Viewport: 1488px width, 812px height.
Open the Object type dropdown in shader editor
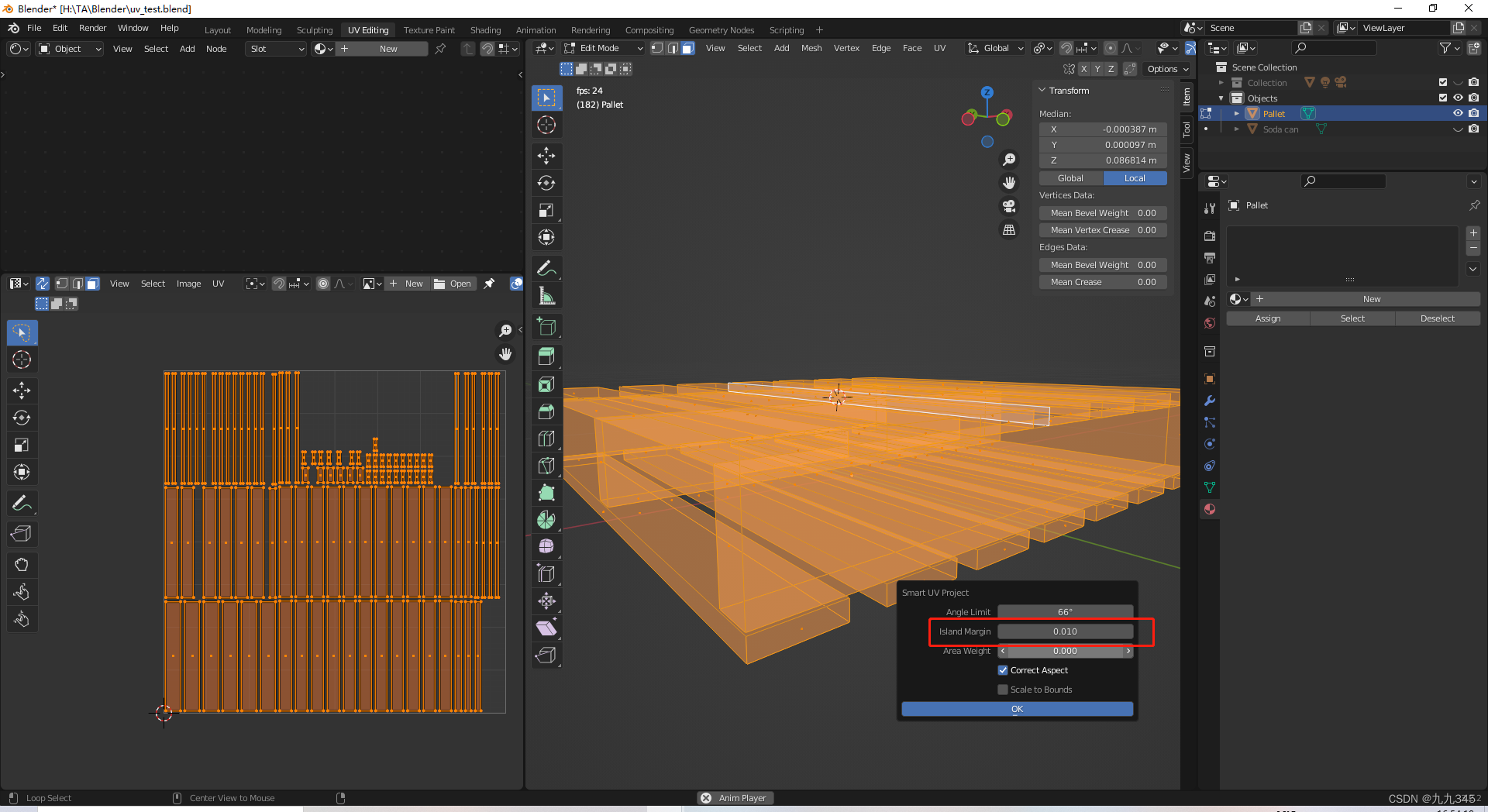coord(70,49)
